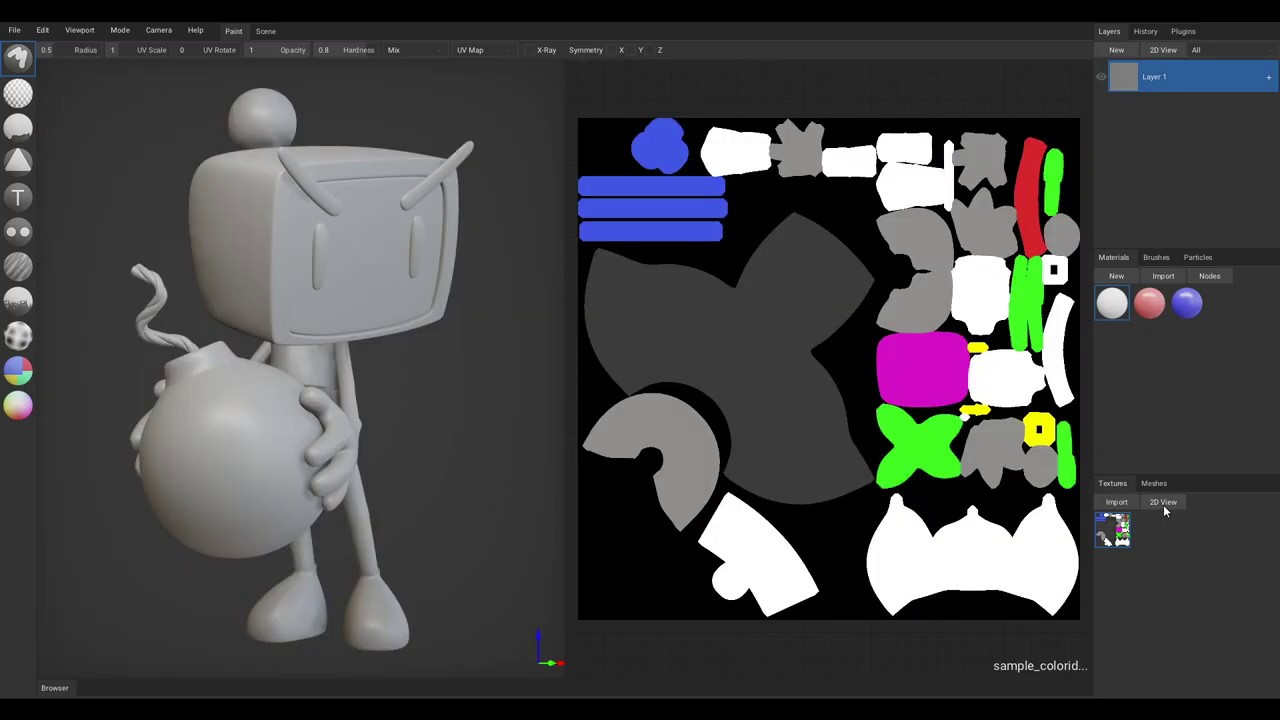The width and height of the screenshot is (1280, 720).
Task: Choose the Fill tool
Action: pos(18,127)
